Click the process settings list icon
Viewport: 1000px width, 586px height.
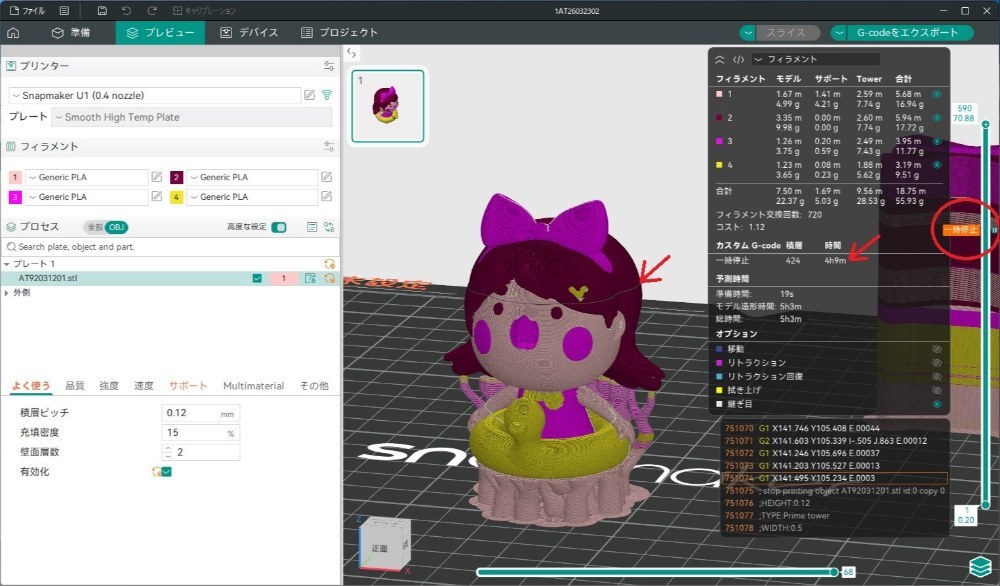click(x=312, y=227)
